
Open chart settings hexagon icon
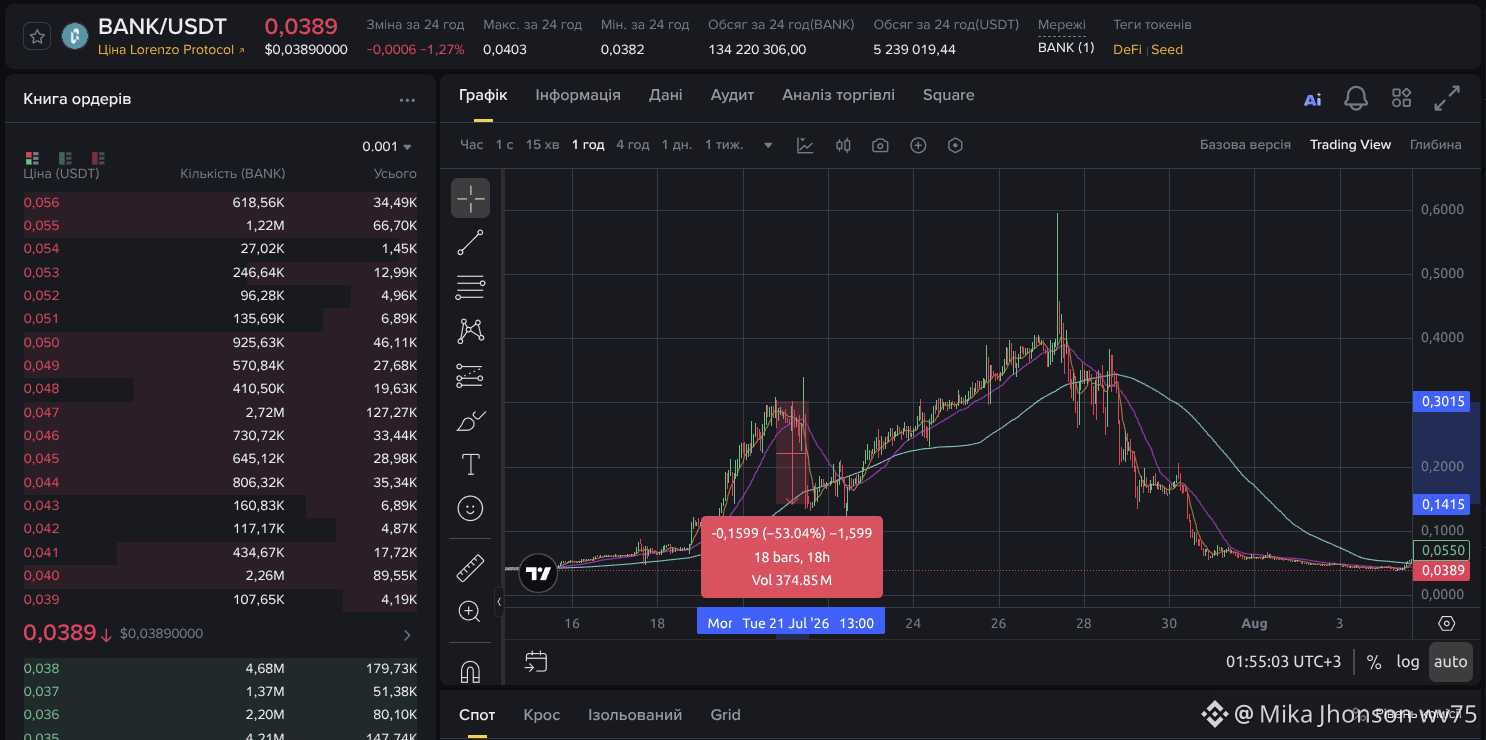pos(955,145)
